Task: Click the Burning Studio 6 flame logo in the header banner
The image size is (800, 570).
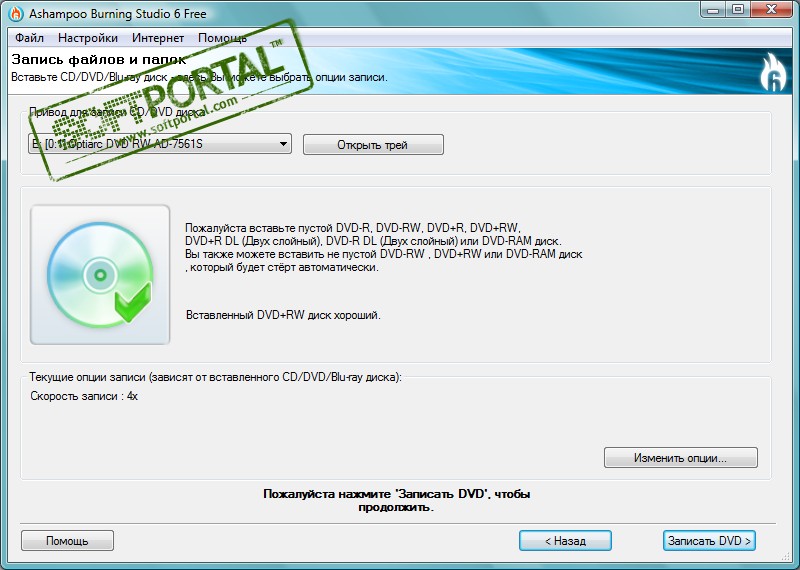Action: pyautogui.click(x=772, y=72)
